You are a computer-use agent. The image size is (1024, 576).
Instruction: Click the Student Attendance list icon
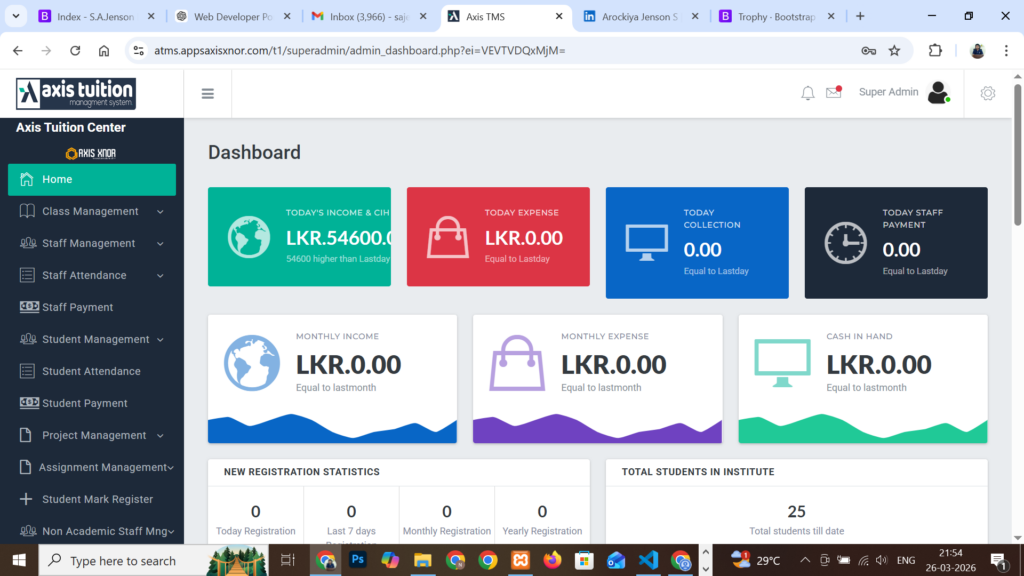27,371
